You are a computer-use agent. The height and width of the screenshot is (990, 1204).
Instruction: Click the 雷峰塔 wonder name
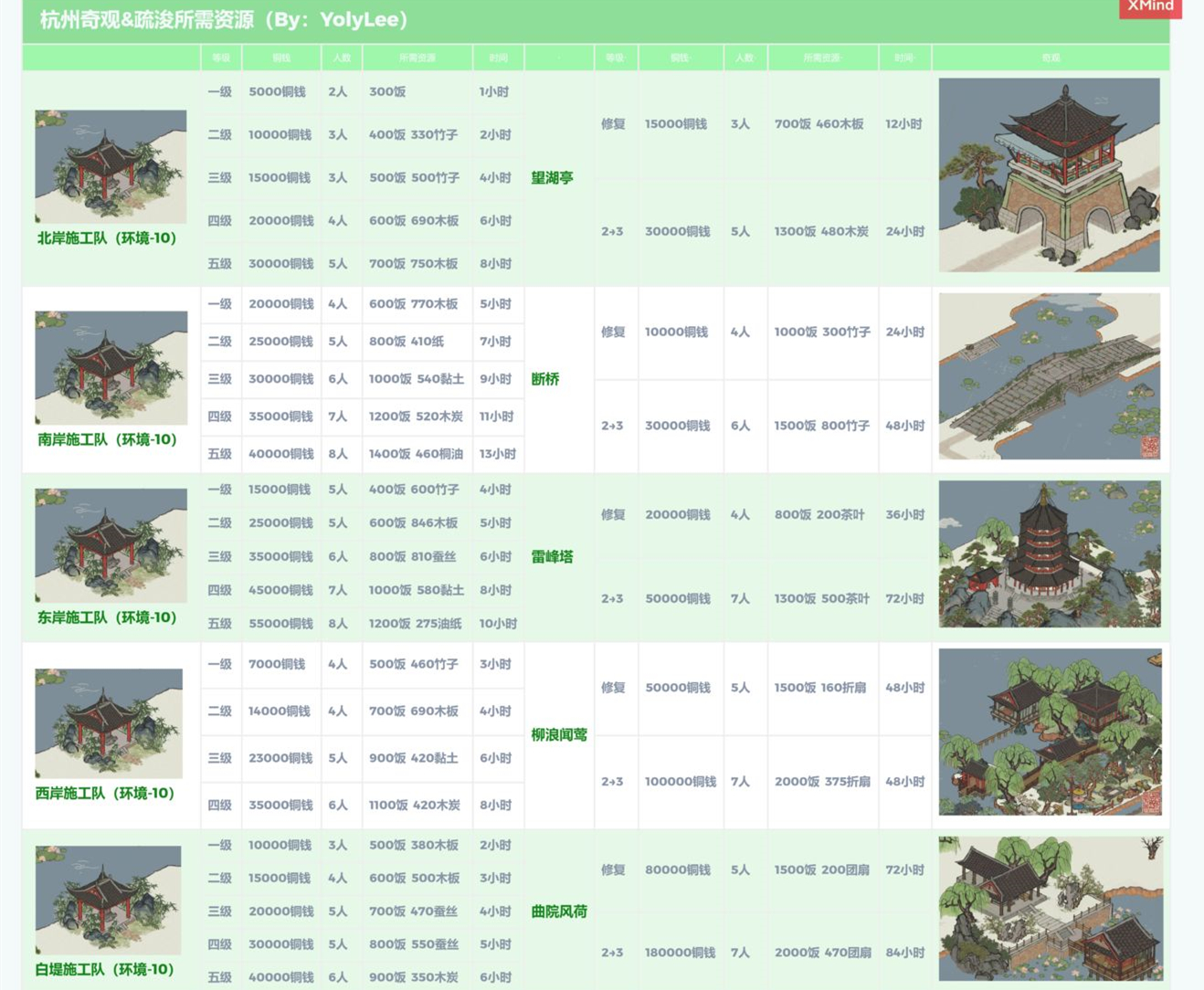pos(552,556)
